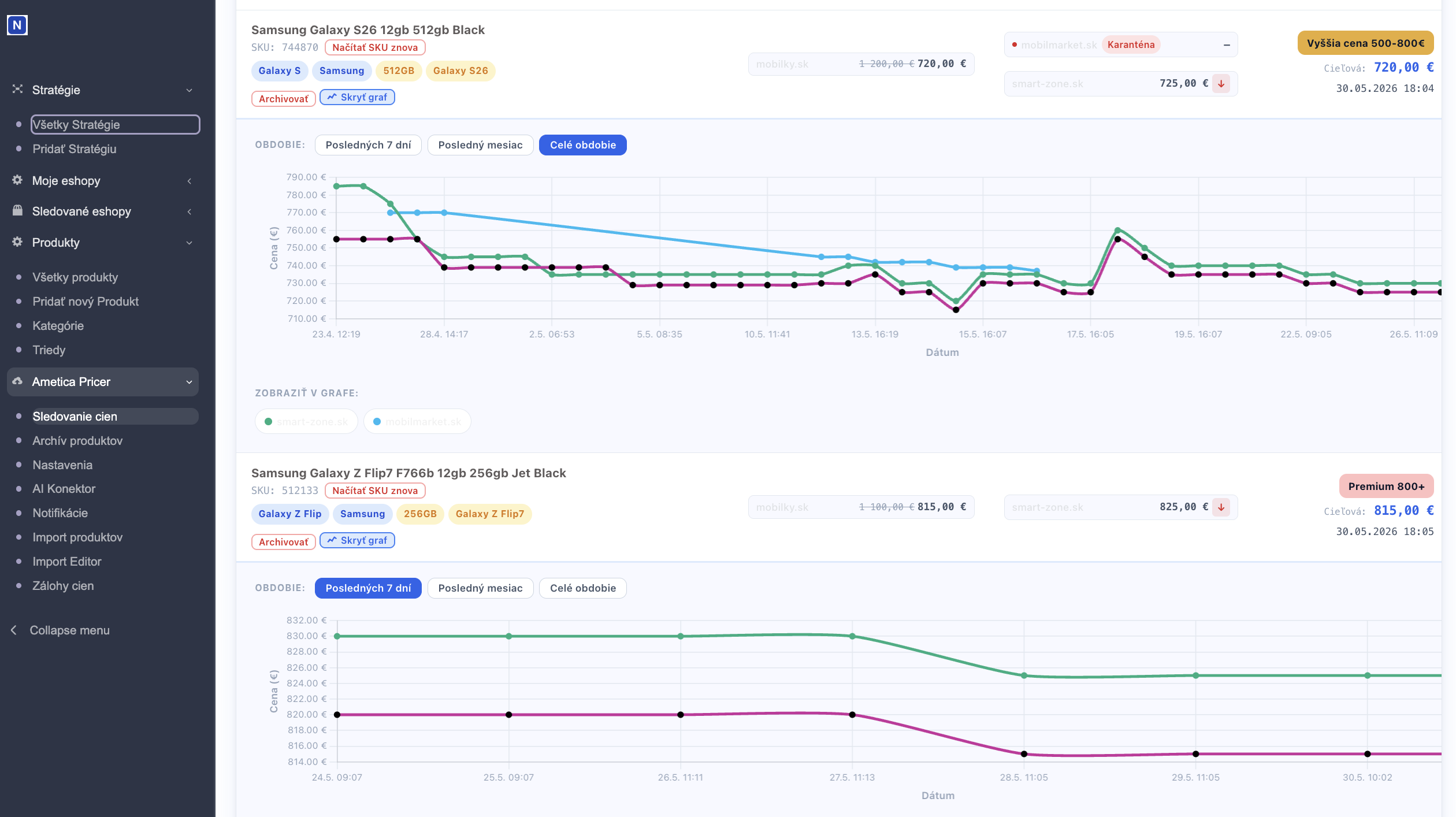The height and width of the screenshot is (817, 1456).
Task: Archive the Samsung Galaxy S26 product
Action: pos(283,99)
